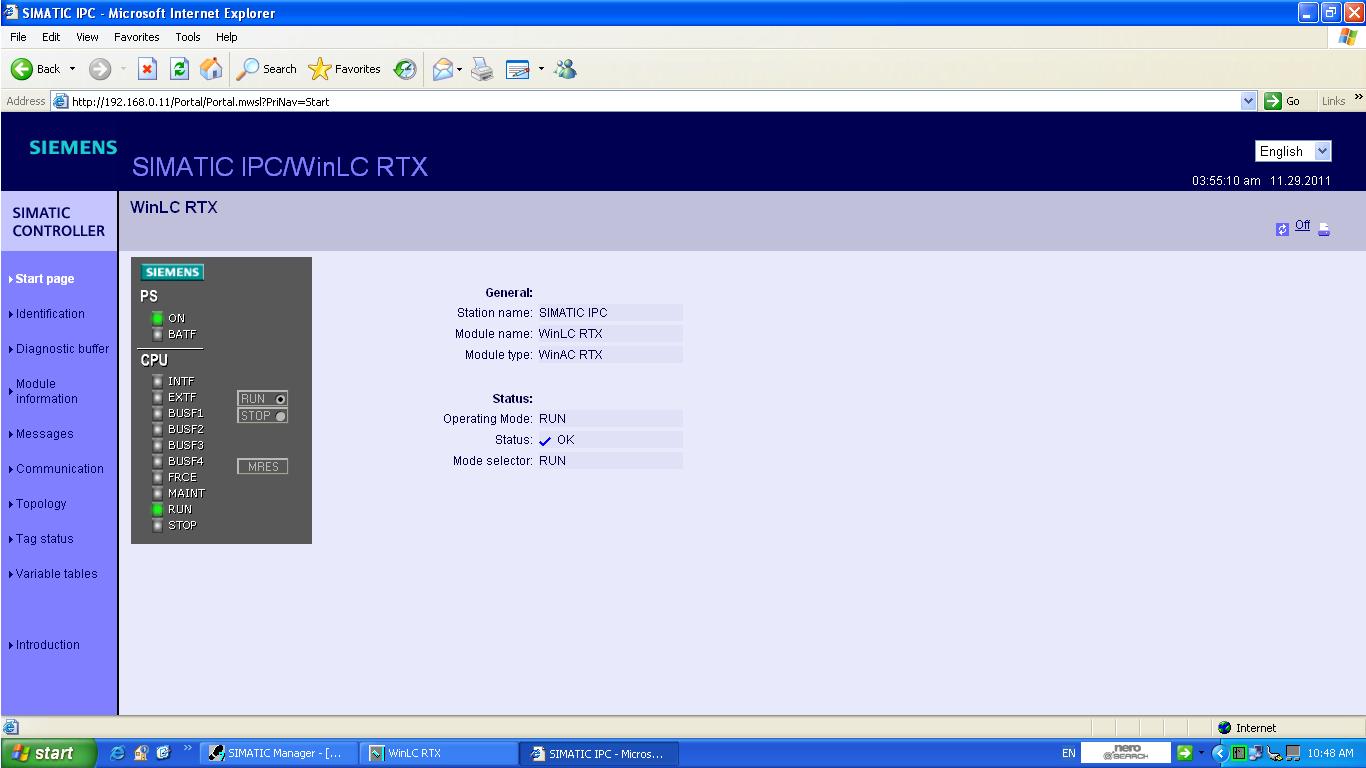Click the green WinLC controller tray icon
This screenshot has height=768, width=1366.
(x=1238, y=753)
